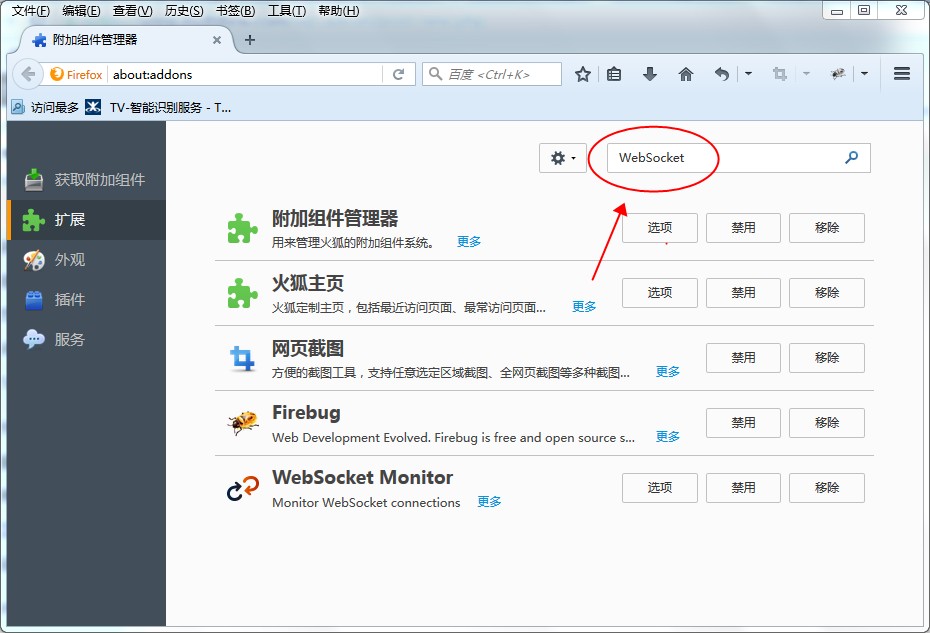Select 服务 category in the sidebar
The image size is (930, 633).
tap(87, 339)
